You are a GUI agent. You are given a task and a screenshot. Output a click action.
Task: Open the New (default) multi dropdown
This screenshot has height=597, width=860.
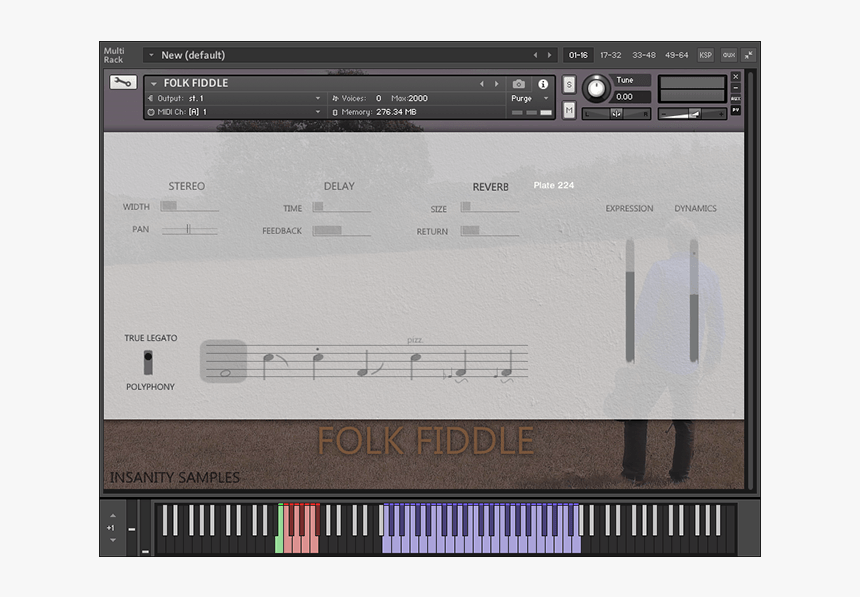151,55
